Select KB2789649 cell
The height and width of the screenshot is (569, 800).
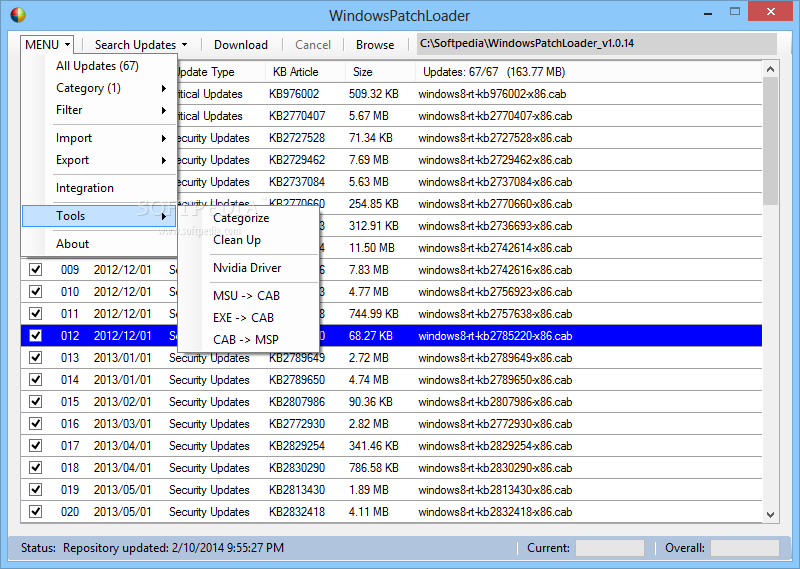(x=297, y=358)
